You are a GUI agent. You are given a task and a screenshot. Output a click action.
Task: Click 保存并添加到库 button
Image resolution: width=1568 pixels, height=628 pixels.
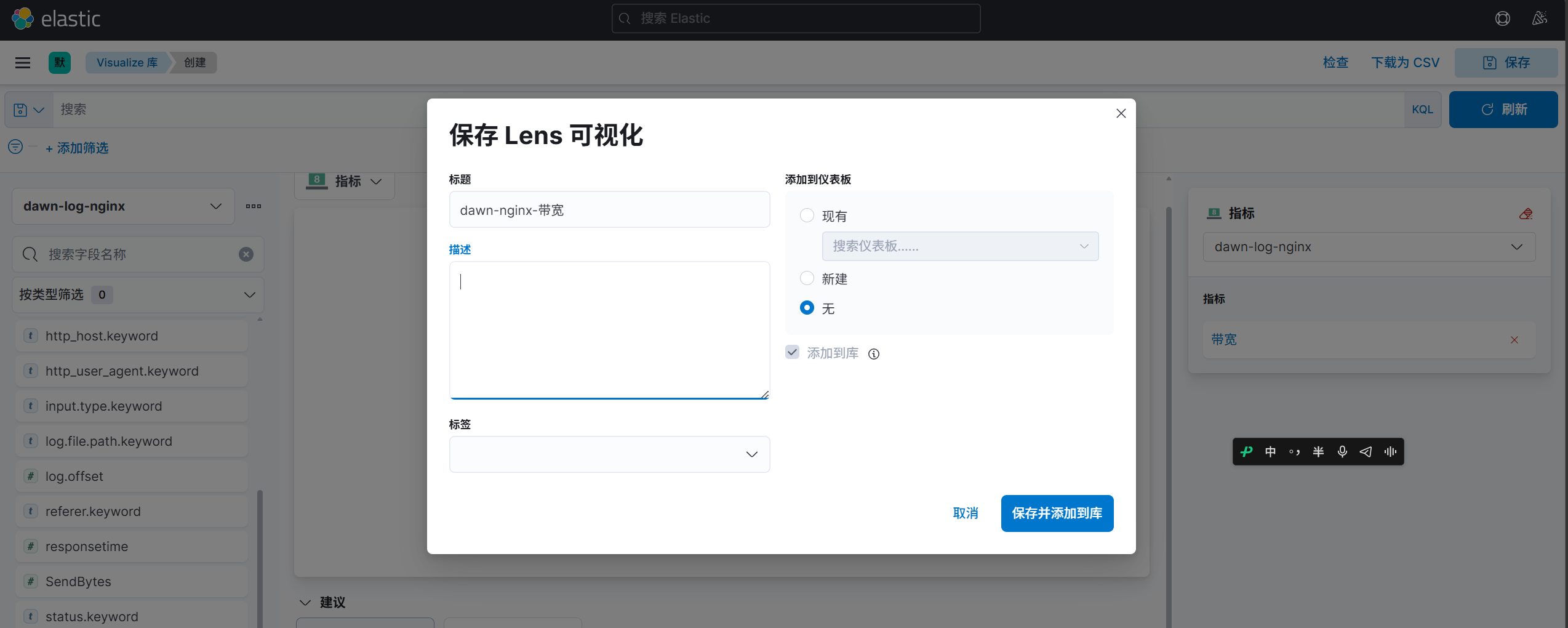pyautogui.click(x=1057, y=513)
